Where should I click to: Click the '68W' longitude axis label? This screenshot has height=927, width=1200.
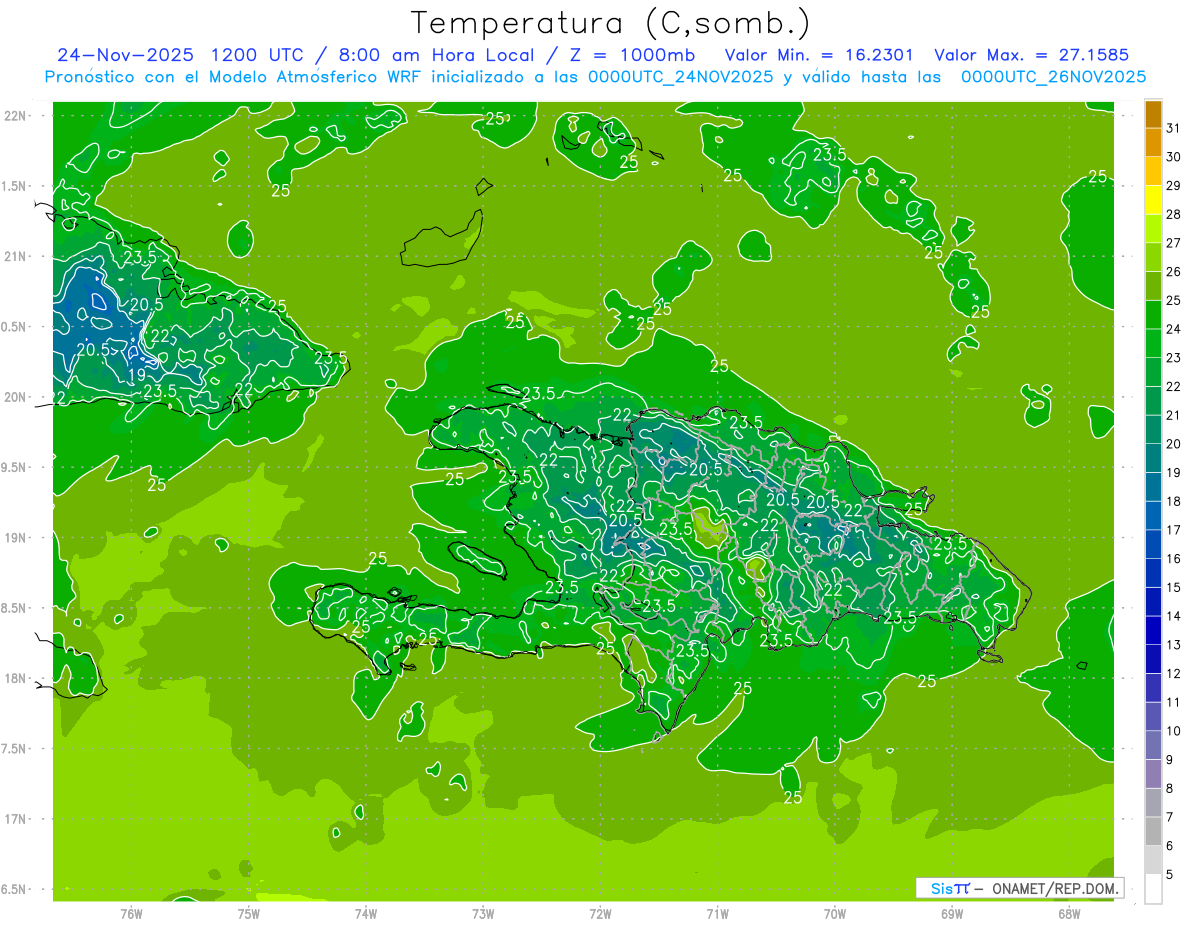[1069, 914]
